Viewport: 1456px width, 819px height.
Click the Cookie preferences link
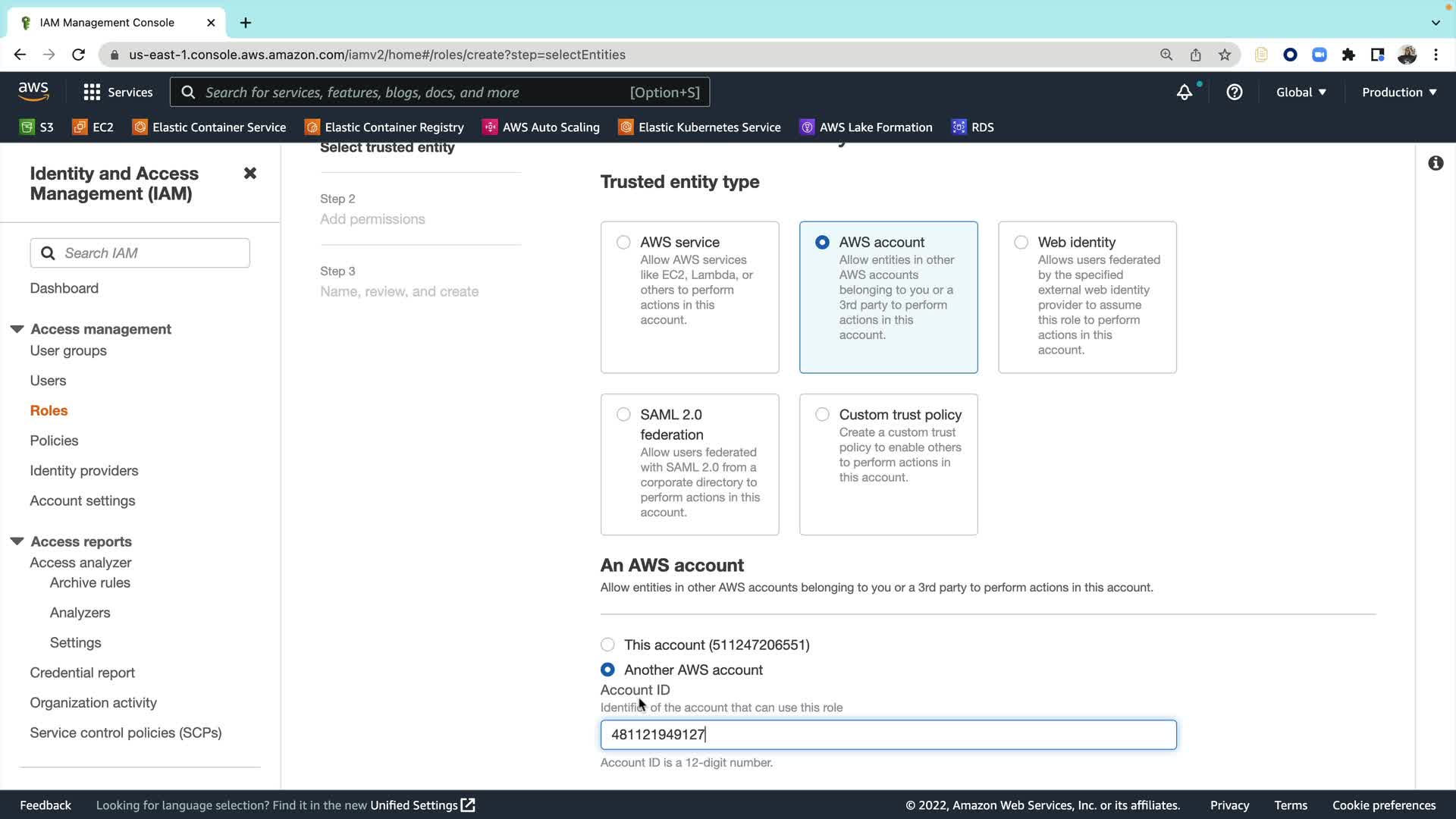tap(1383, 805)
